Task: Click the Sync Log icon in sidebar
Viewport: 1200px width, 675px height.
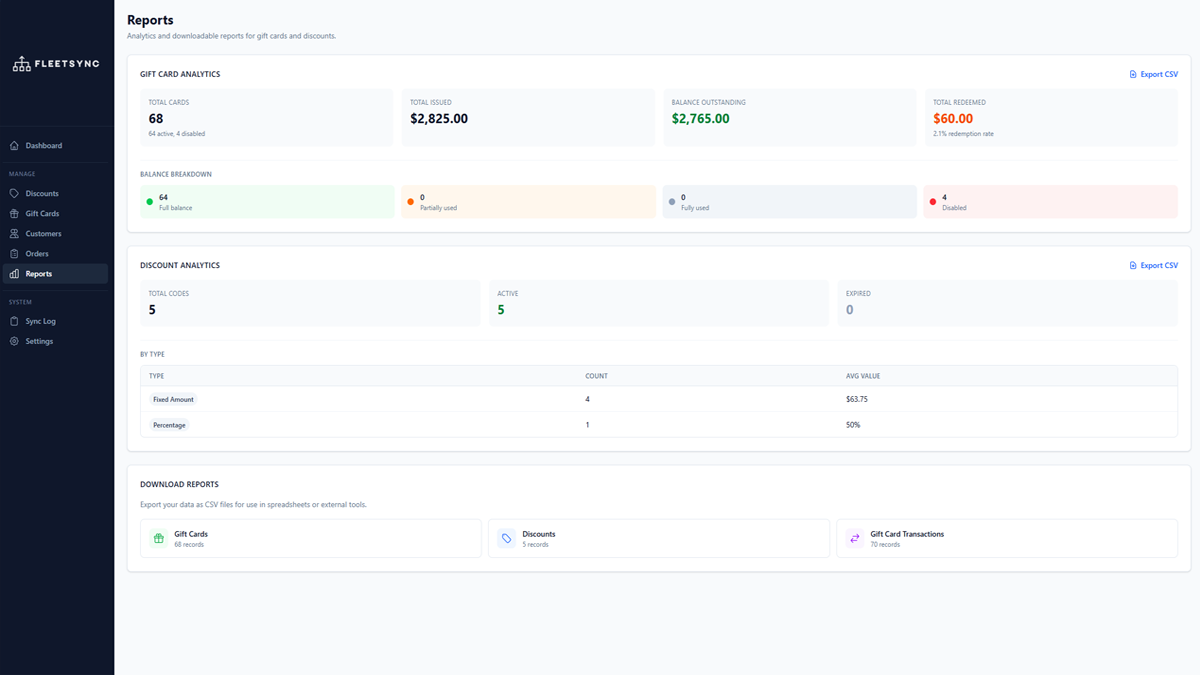Action: pyautogui.click(x=14, y=322)
